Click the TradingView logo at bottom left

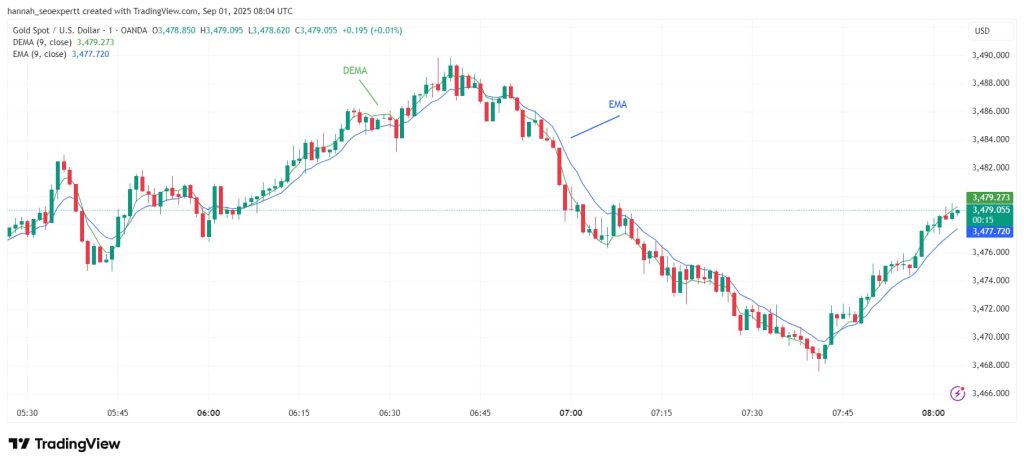point(64,444)
